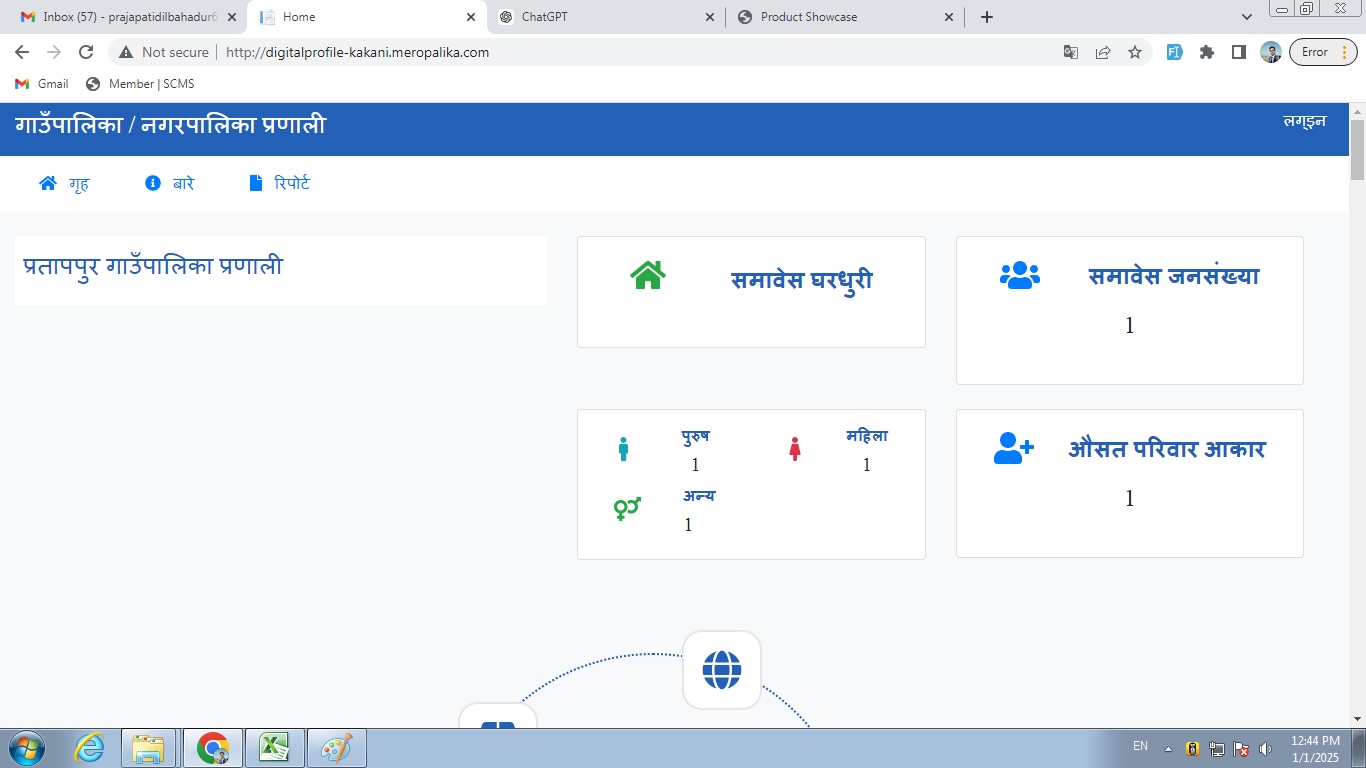Click the add-user icon for औसत परिवार आकार
The height and width of the screenshot is (768, 1366).
[x=1013, y=448]
